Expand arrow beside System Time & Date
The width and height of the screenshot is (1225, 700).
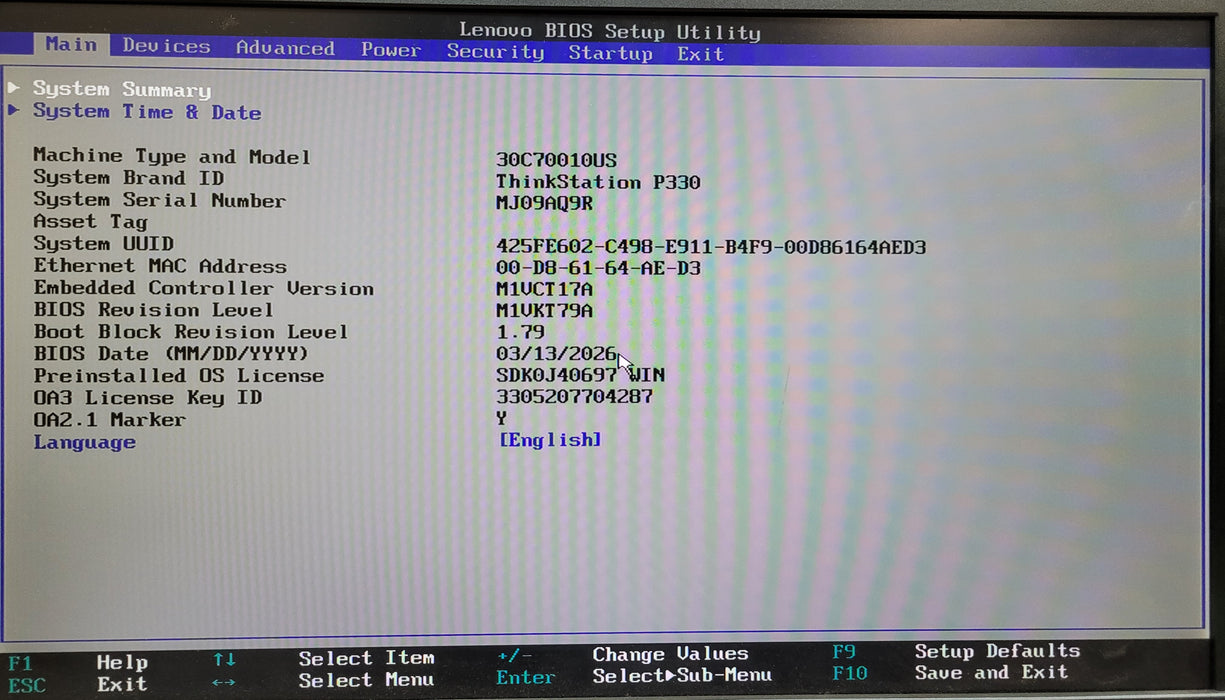pos(14,110)
